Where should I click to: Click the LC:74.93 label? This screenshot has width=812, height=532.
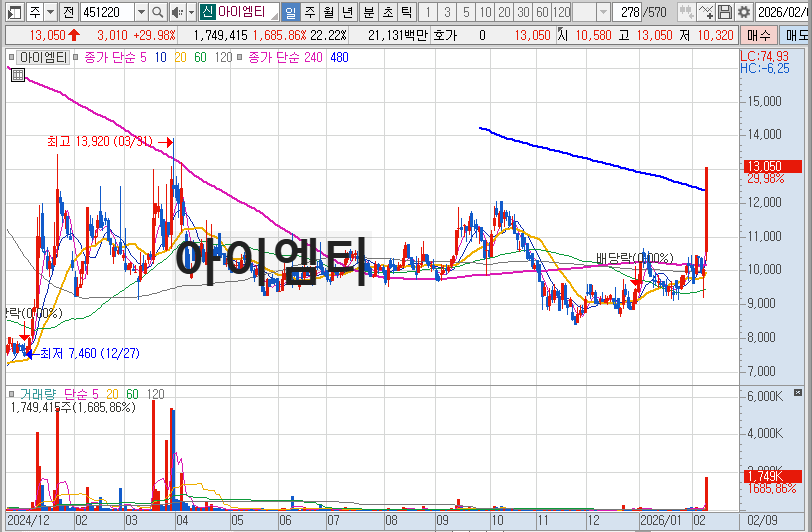coord(765,56)
